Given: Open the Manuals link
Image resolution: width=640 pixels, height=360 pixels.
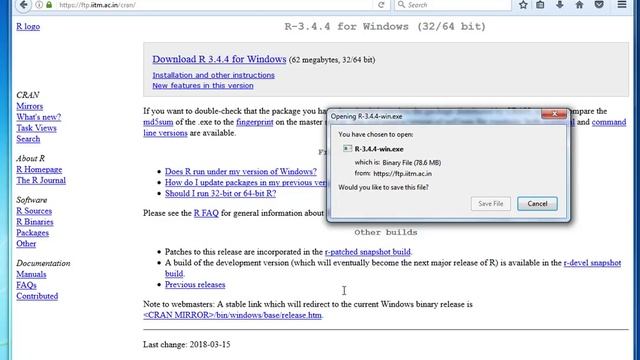Looking at the screenshot, I should point(31,274).
